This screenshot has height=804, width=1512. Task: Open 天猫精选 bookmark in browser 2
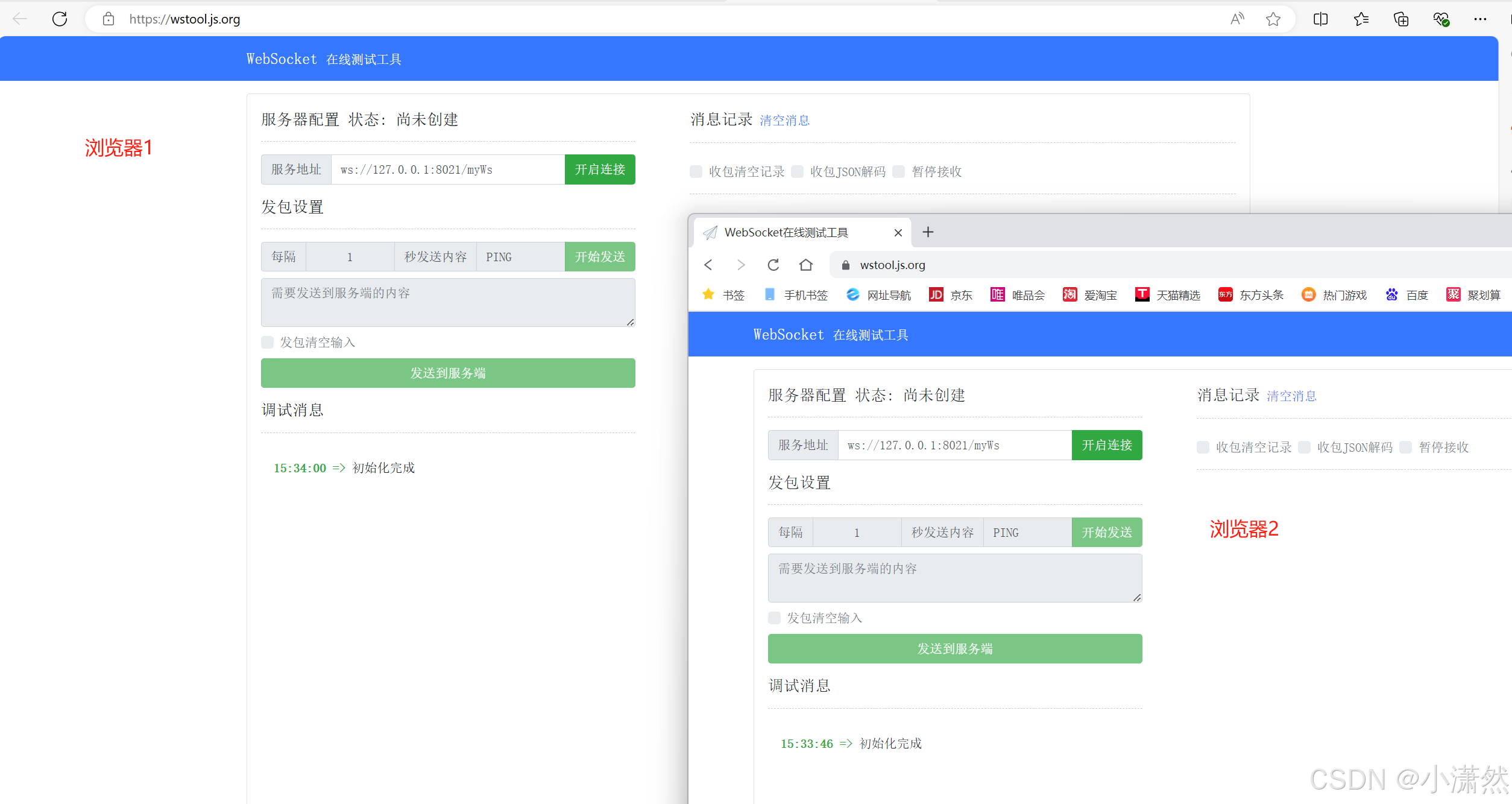[1168, 295]
